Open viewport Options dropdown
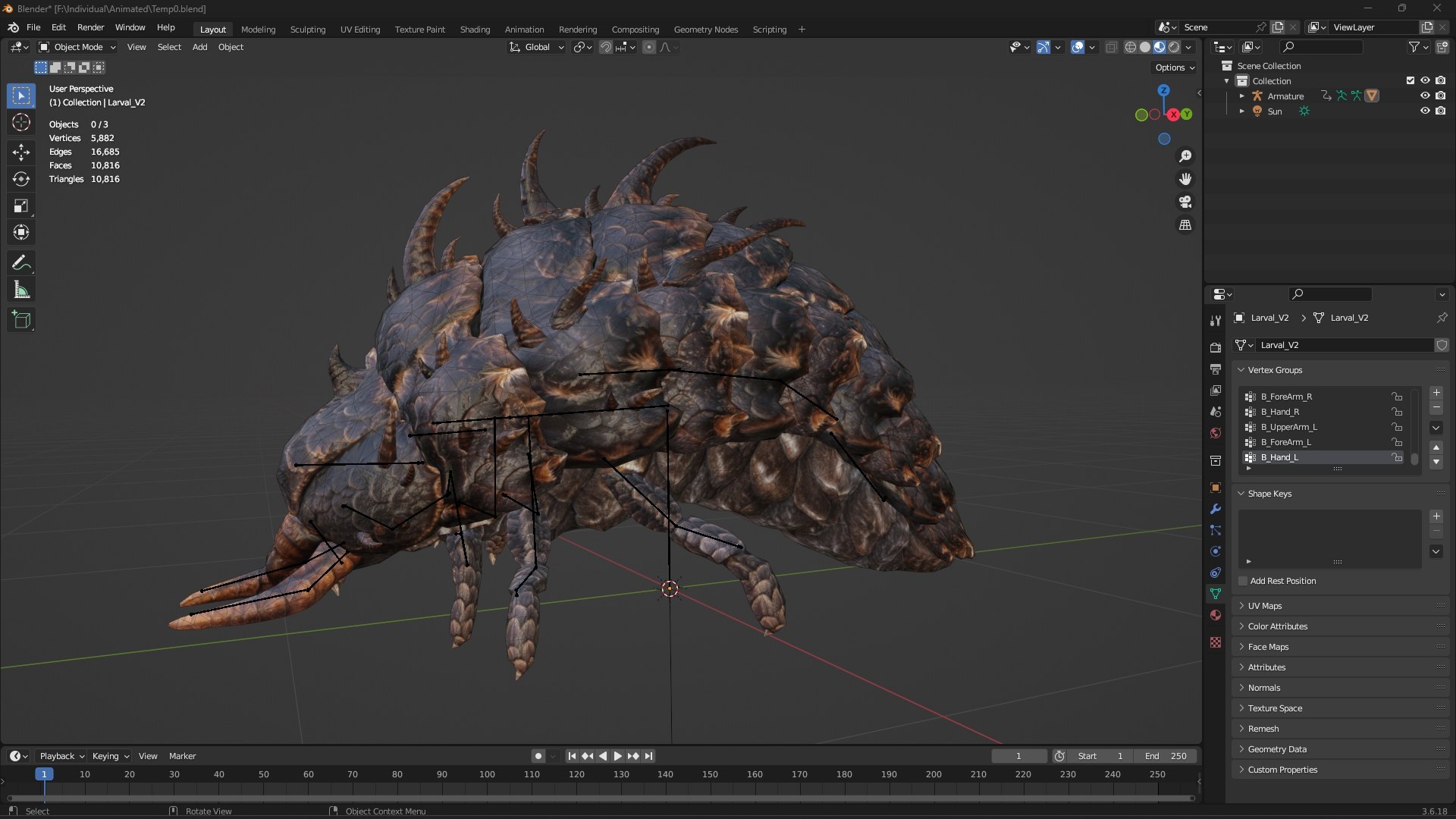 1174,67
